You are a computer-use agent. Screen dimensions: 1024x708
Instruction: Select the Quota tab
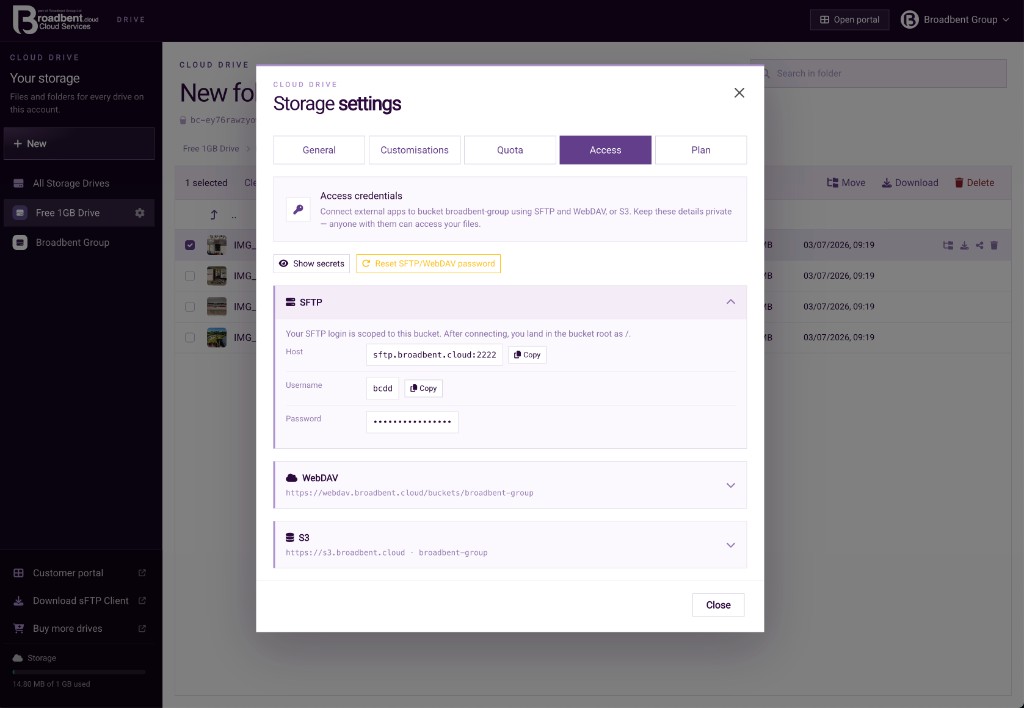pos(510,150)
